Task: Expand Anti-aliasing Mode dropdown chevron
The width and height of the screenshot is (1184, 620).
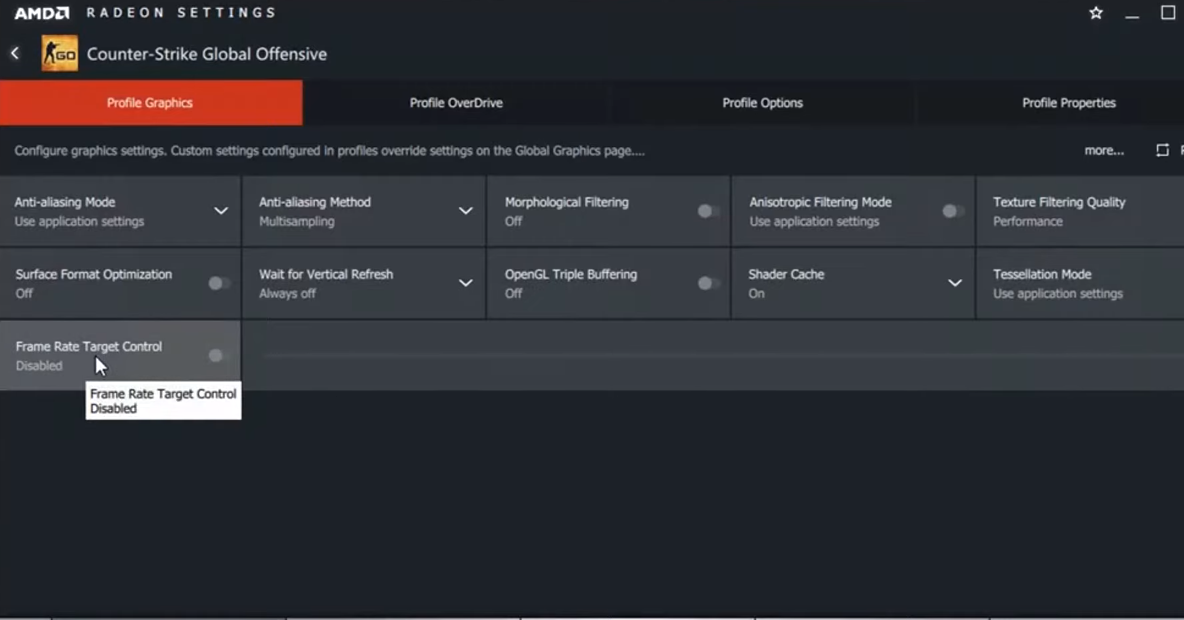Action: coord(220,211)
